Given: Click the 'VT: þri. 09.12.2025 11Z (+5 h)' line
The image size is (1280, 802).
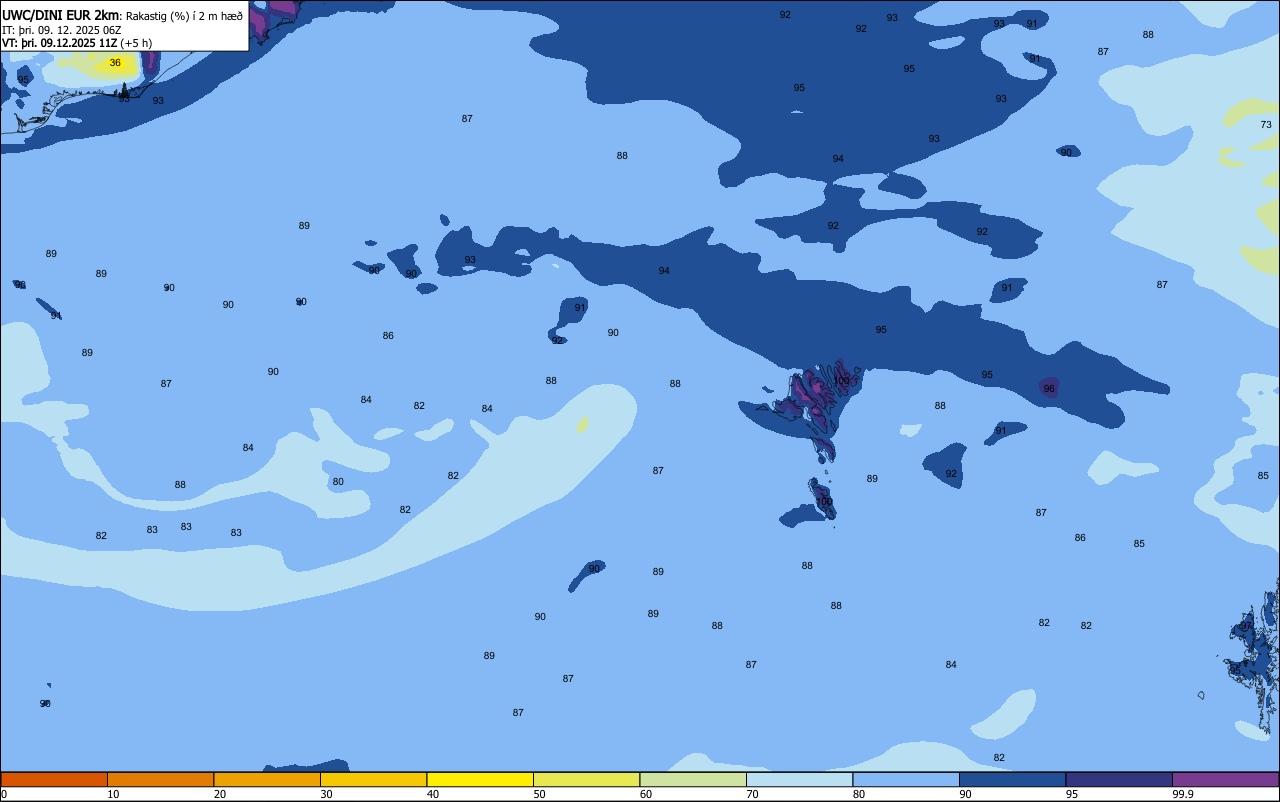Looking at the screenshot, I should (x=77, y=43).
